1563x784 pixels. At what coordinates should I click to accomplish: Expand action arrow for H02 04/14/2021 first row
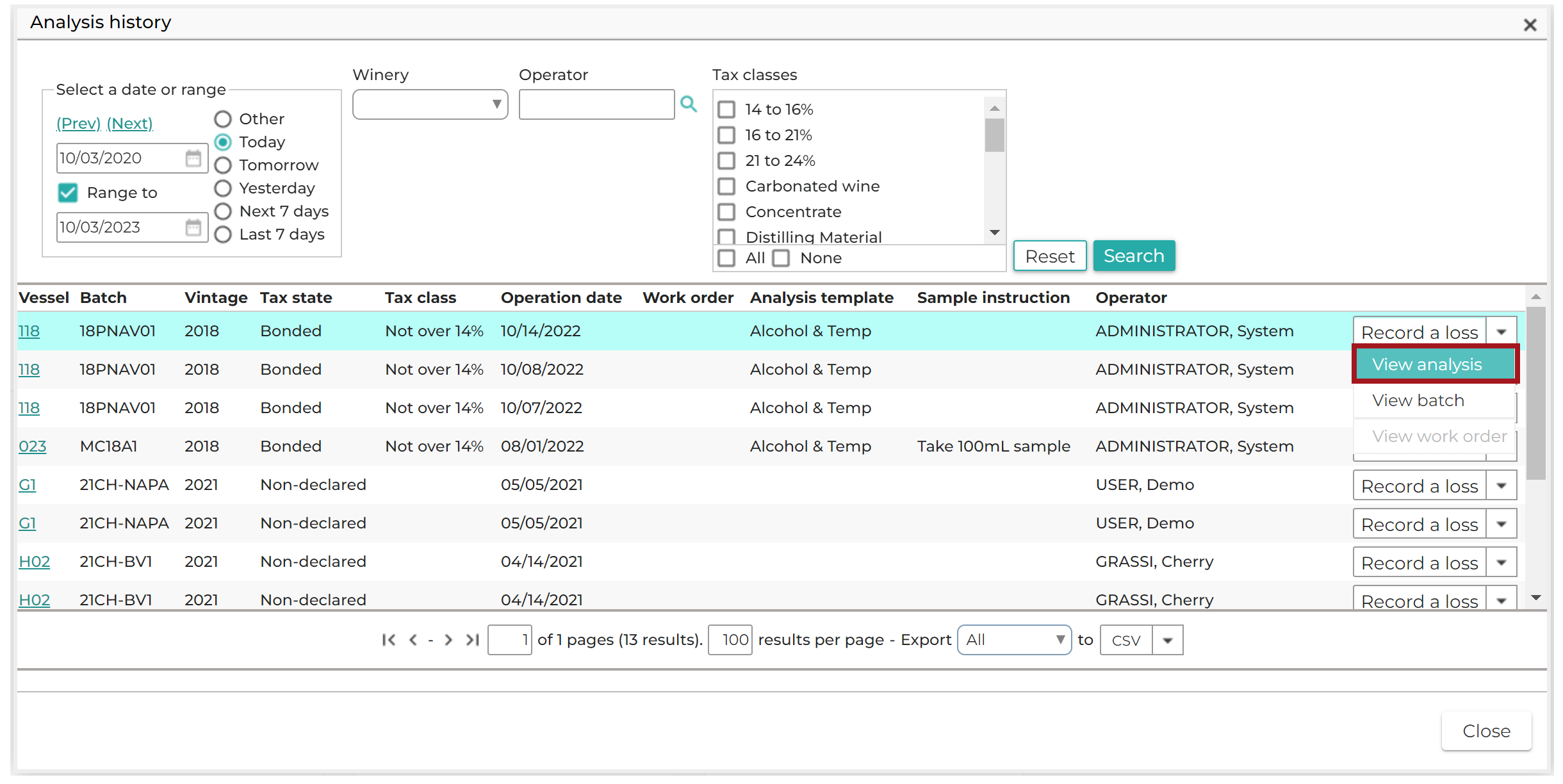1502,562
